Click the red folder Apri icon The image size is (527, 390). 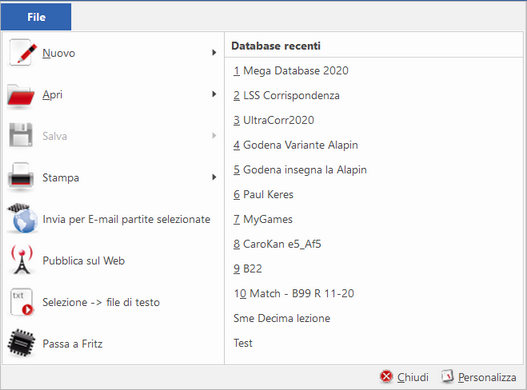[x=21, y=95]
